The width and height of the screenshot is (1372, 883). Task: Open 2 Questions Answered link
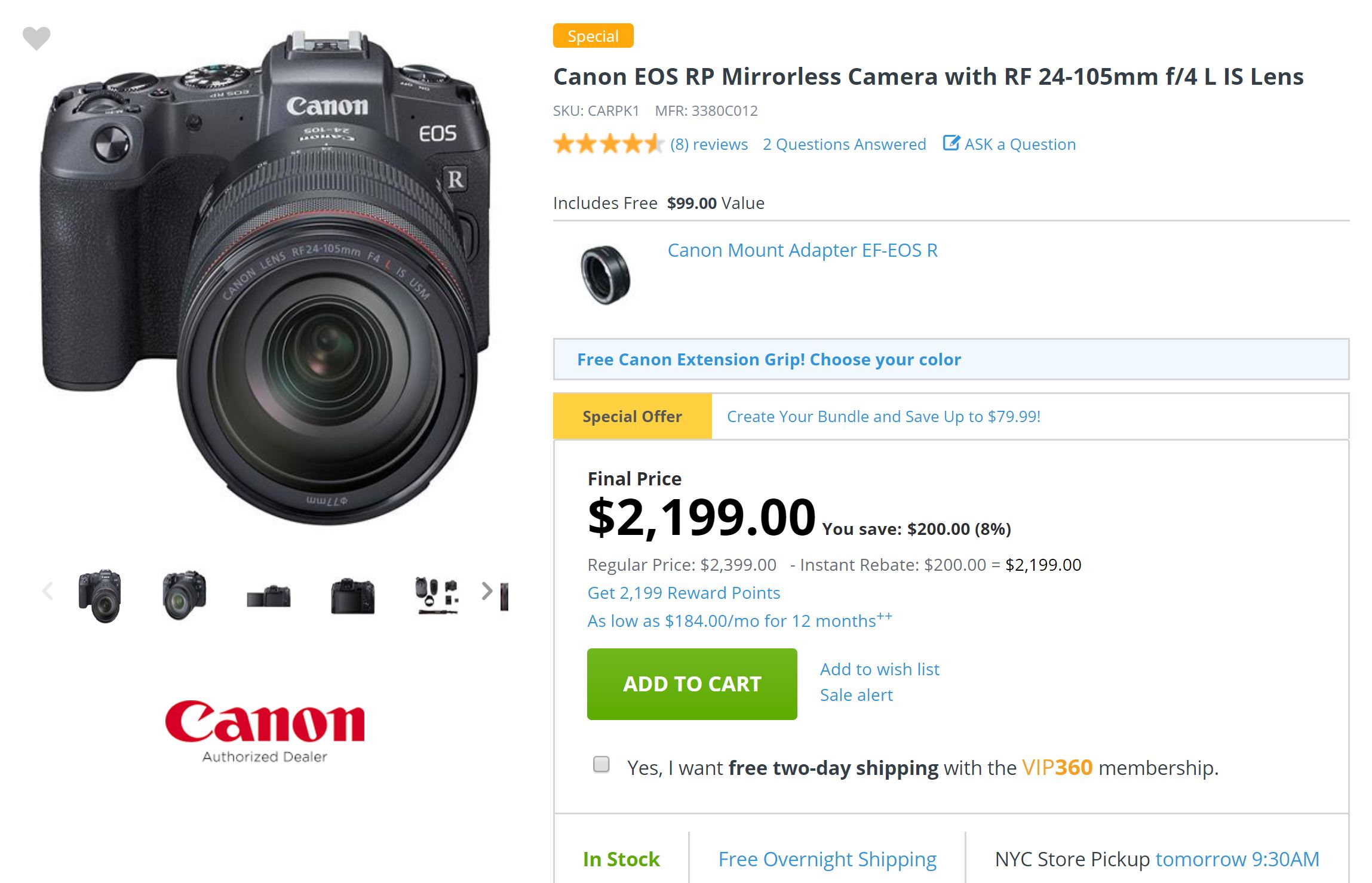click(844, 144)
